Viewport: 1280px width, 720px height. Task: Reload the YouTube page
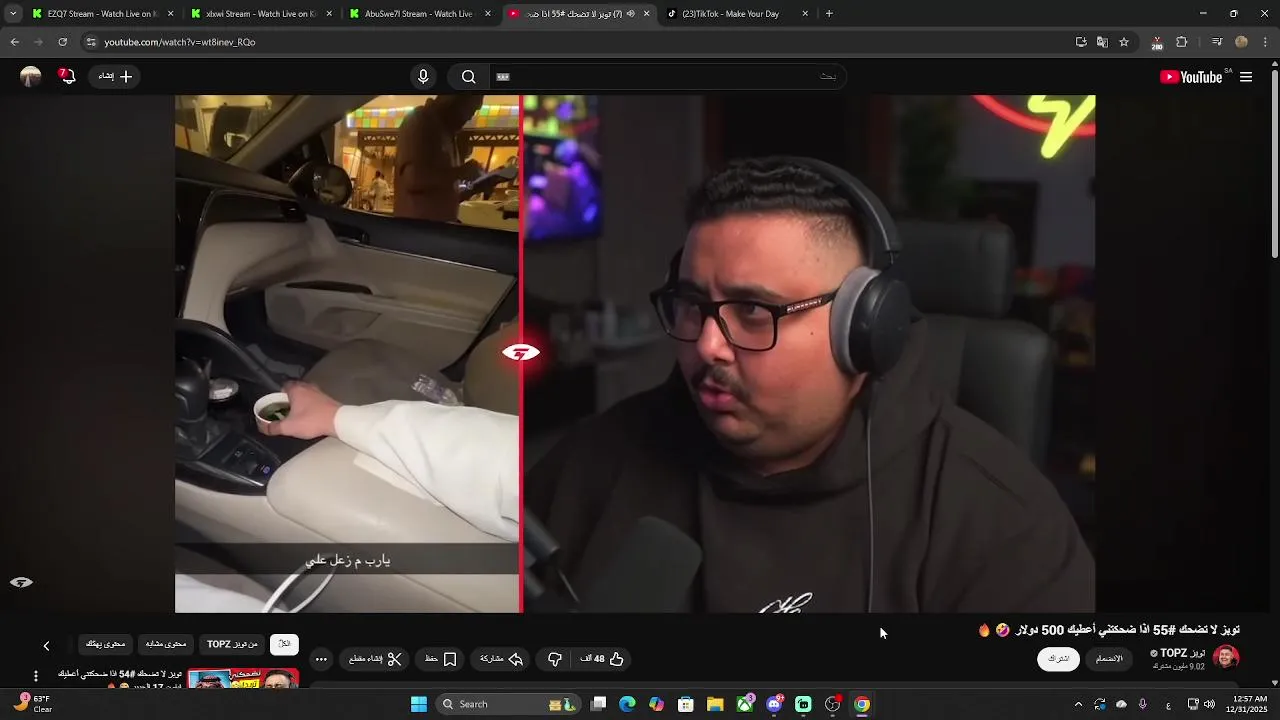pos(62,42)
